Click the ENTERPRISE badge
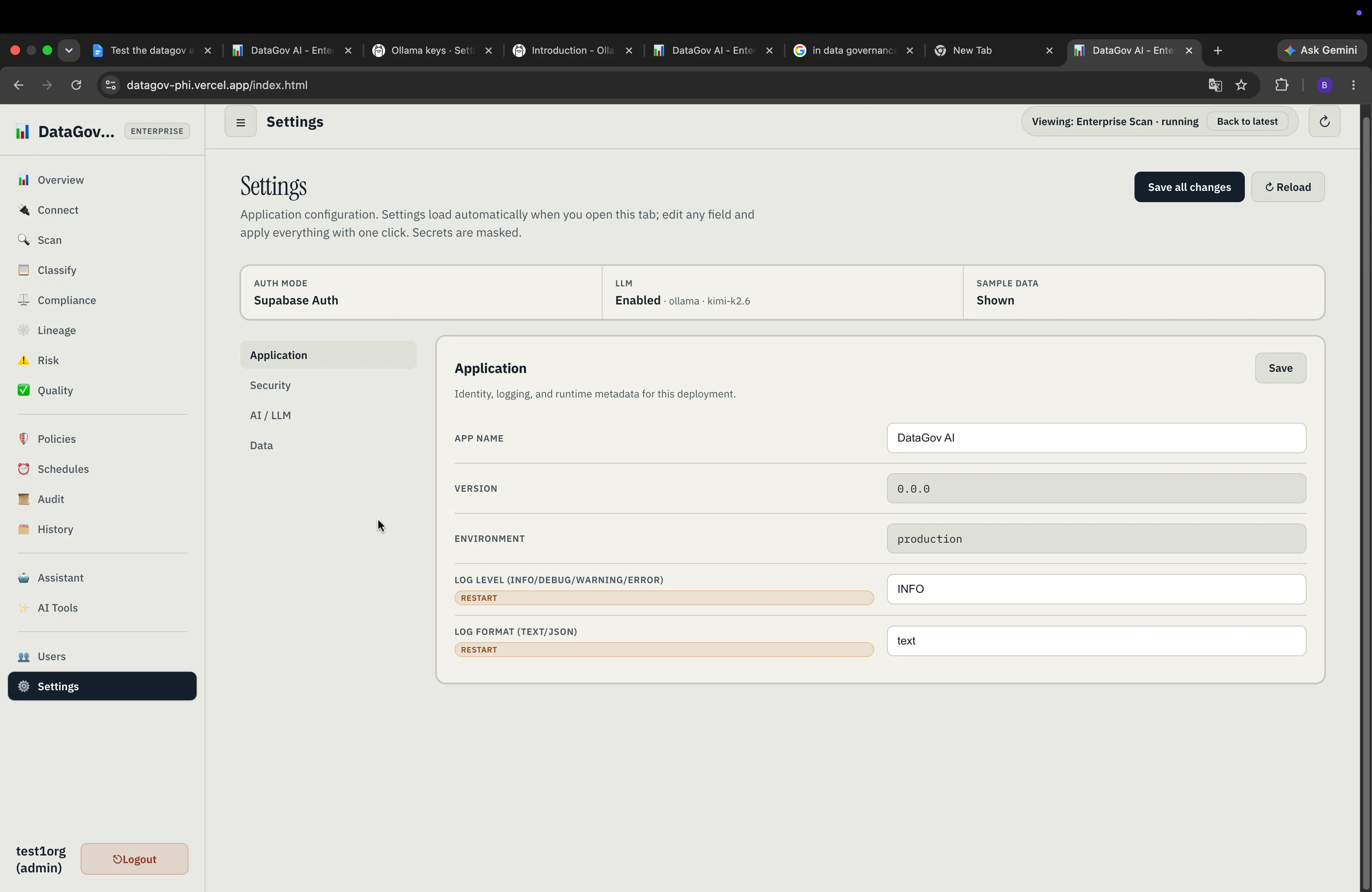The width and height of the screenshot is (1372, 892). click(x=157, y=131)
